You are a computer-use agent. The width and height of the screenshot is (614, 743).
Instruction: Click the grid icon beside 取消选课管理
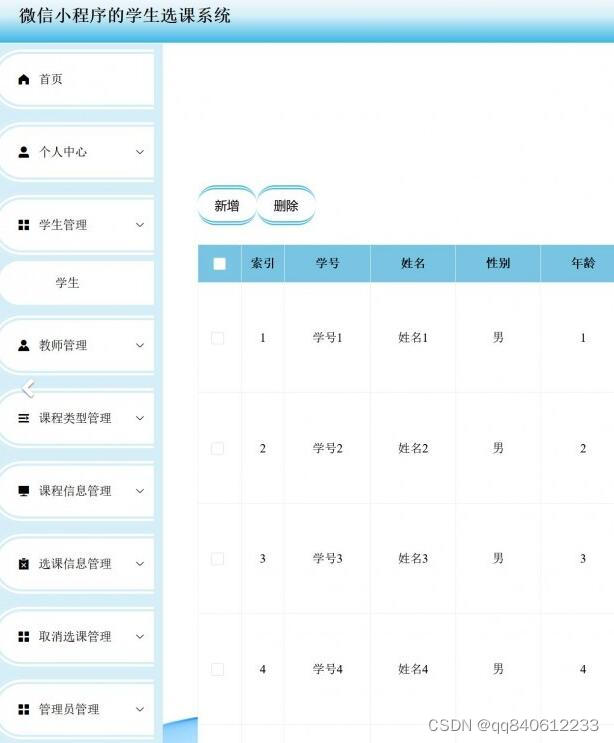[x=24, y=637]
